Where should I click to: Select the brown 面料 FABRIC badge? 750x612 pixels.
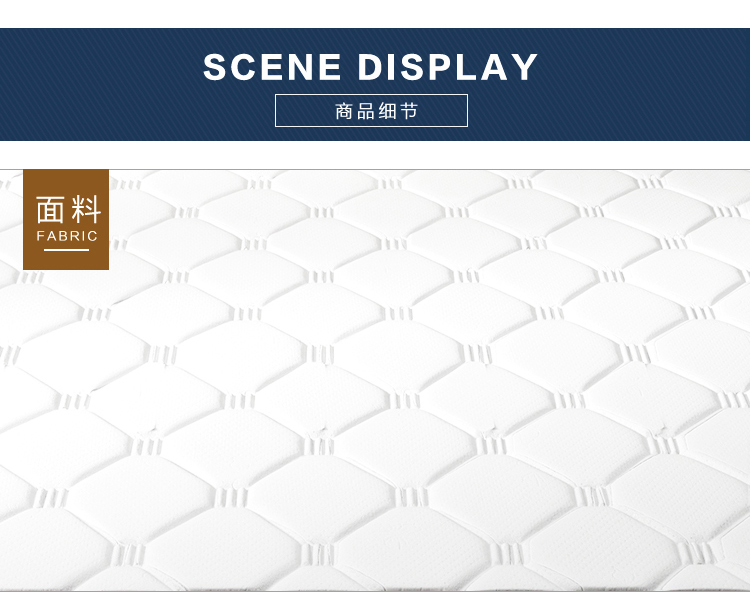66,219
